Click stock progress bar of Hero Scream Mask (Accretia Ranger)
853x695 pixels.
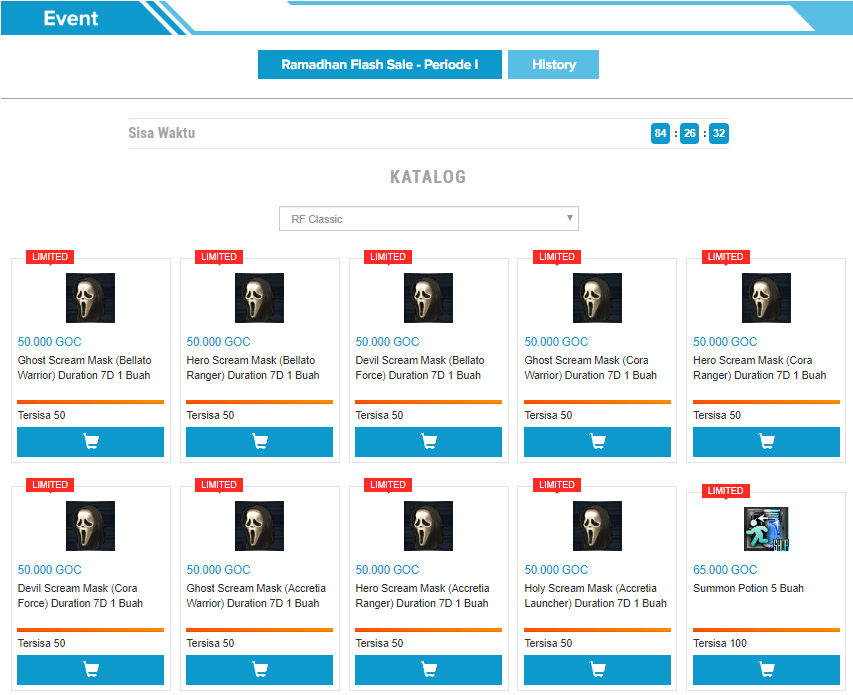tap(428, 630)
